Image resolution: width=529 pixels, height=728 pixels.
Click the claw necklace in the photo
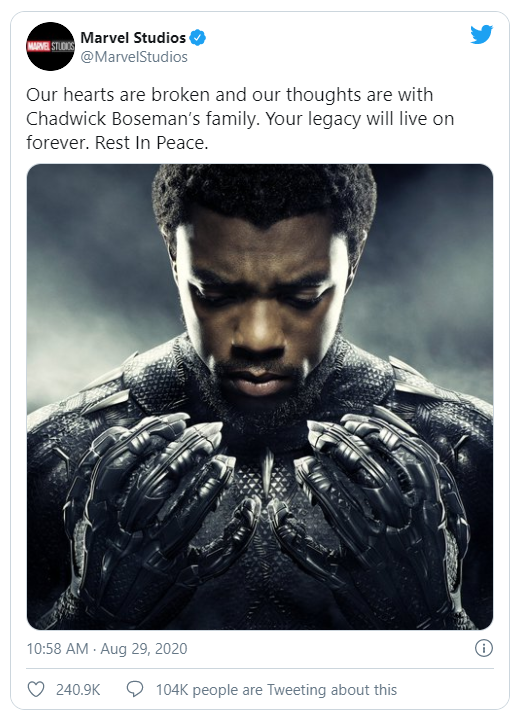(x=268, y=473)
